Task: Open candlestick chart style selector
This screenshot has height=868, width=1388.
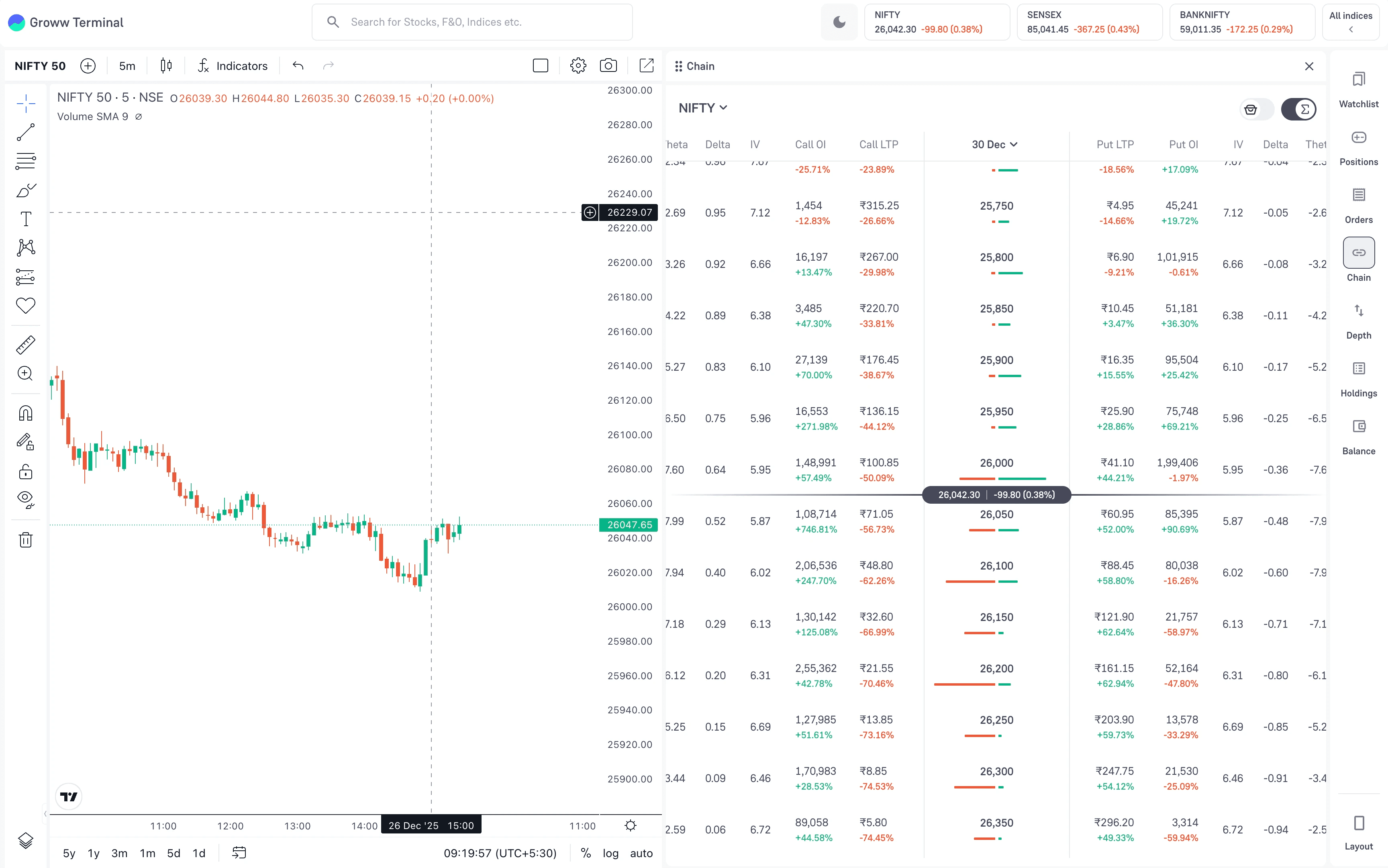Action: 166,65
